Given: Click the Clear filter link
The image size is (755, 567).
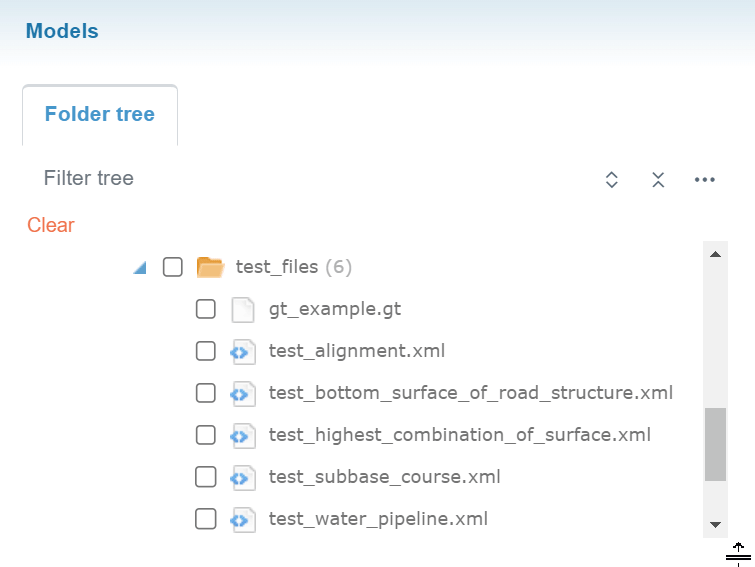Looking at the screenshot, I should 51,225.
